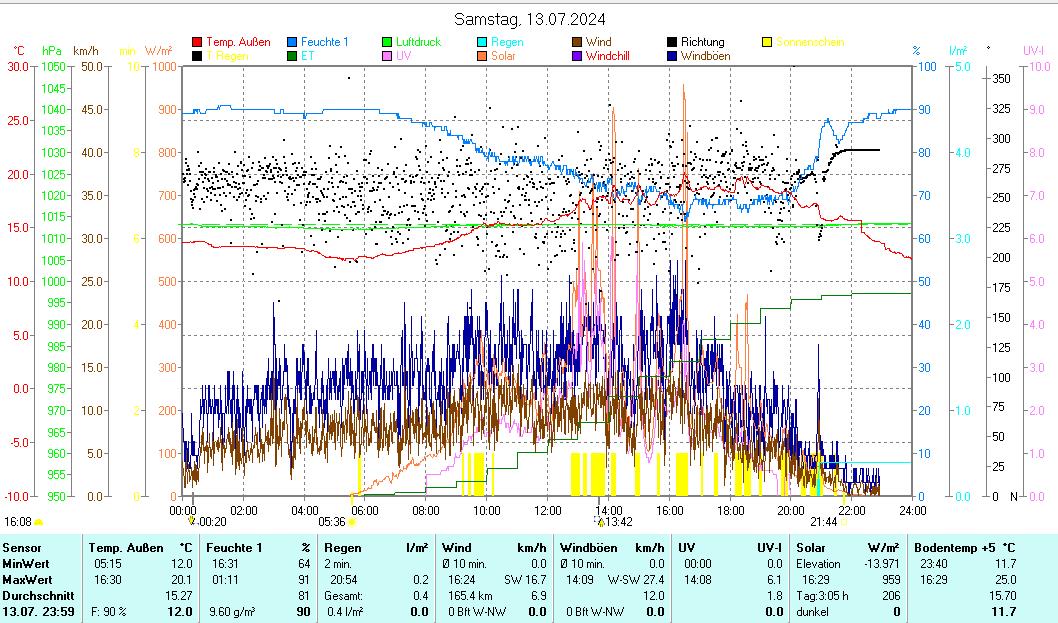
Task: Click the green Luftdruck legend swatch
Action: point(387,43)
